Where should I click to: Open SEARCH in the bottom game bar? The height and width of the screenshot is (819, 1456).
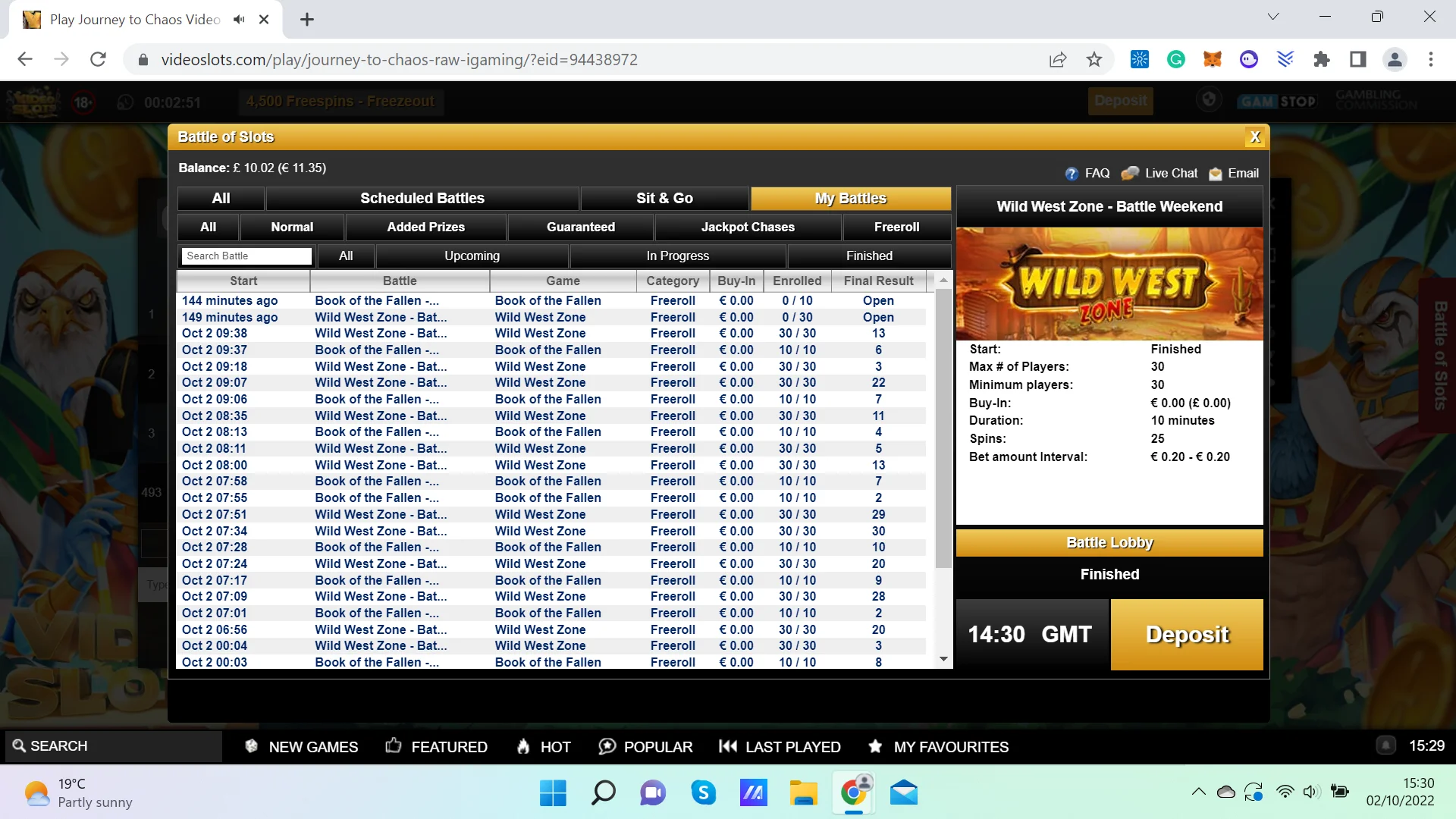click(x=114, y=746)
